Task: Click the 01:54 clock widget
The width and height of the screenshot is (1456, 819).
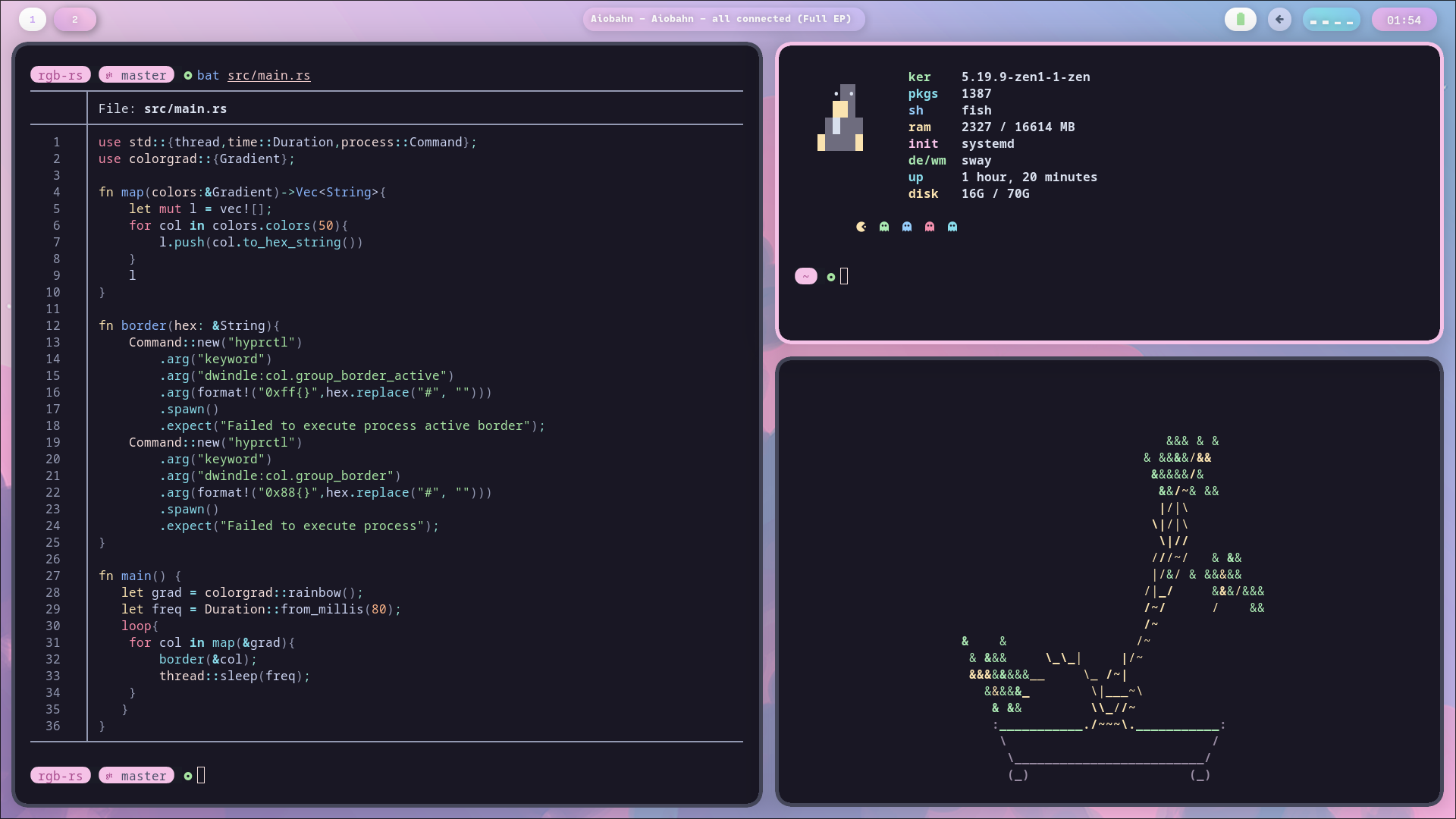Action: (1404, 20)
